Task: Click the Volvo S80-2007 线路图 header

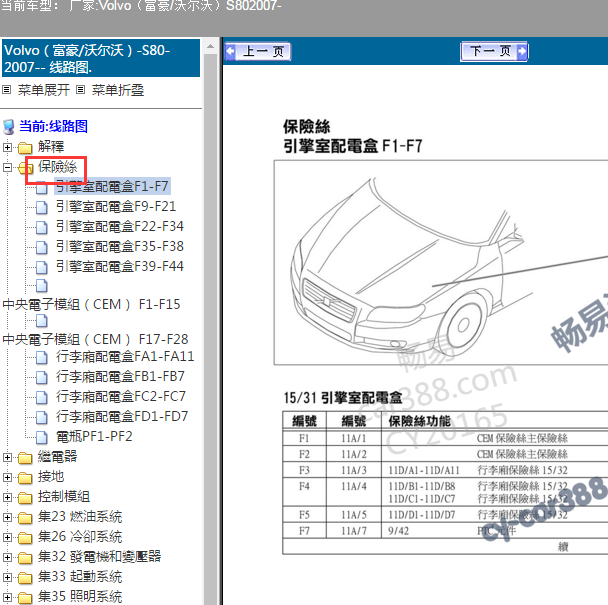Action: click(101, 58)
